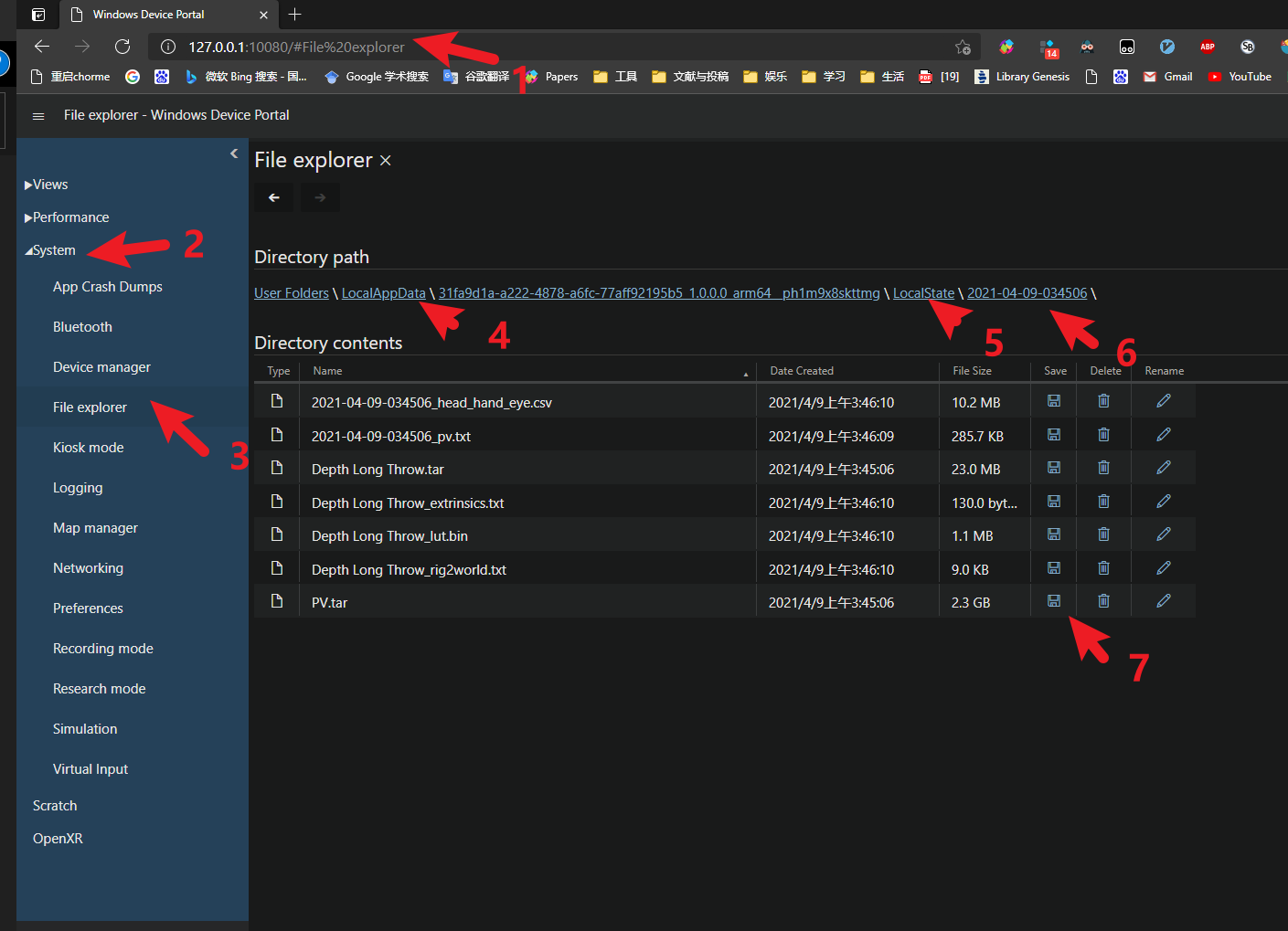Open App Crash Dumps page
Screen dimensions: 1288x931
point(108,287)
